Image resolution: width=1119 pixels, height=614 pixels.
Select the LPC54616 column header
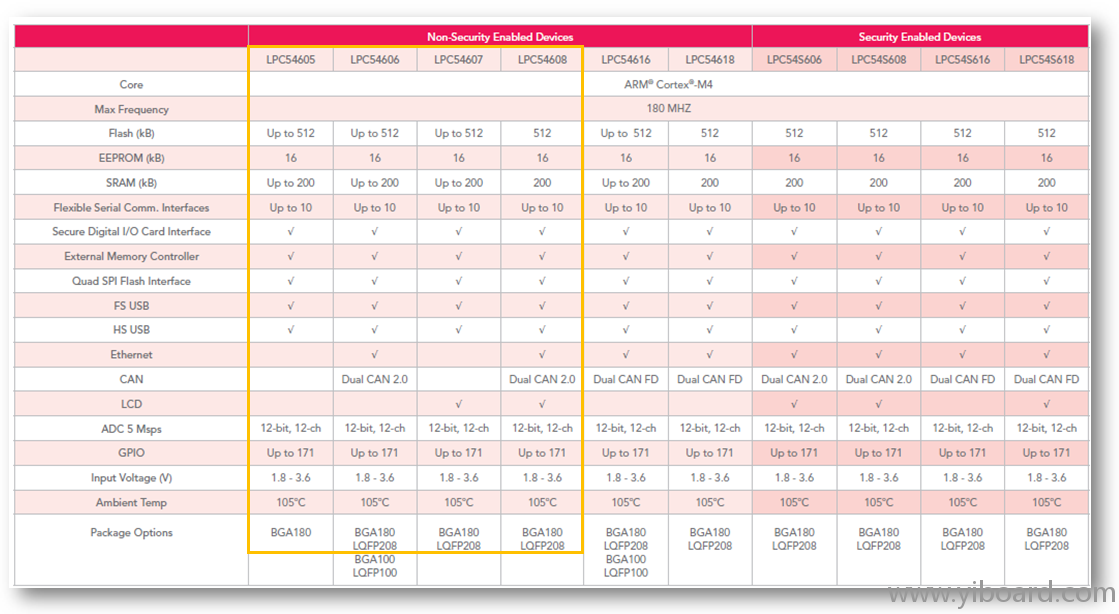click(626, 59)
